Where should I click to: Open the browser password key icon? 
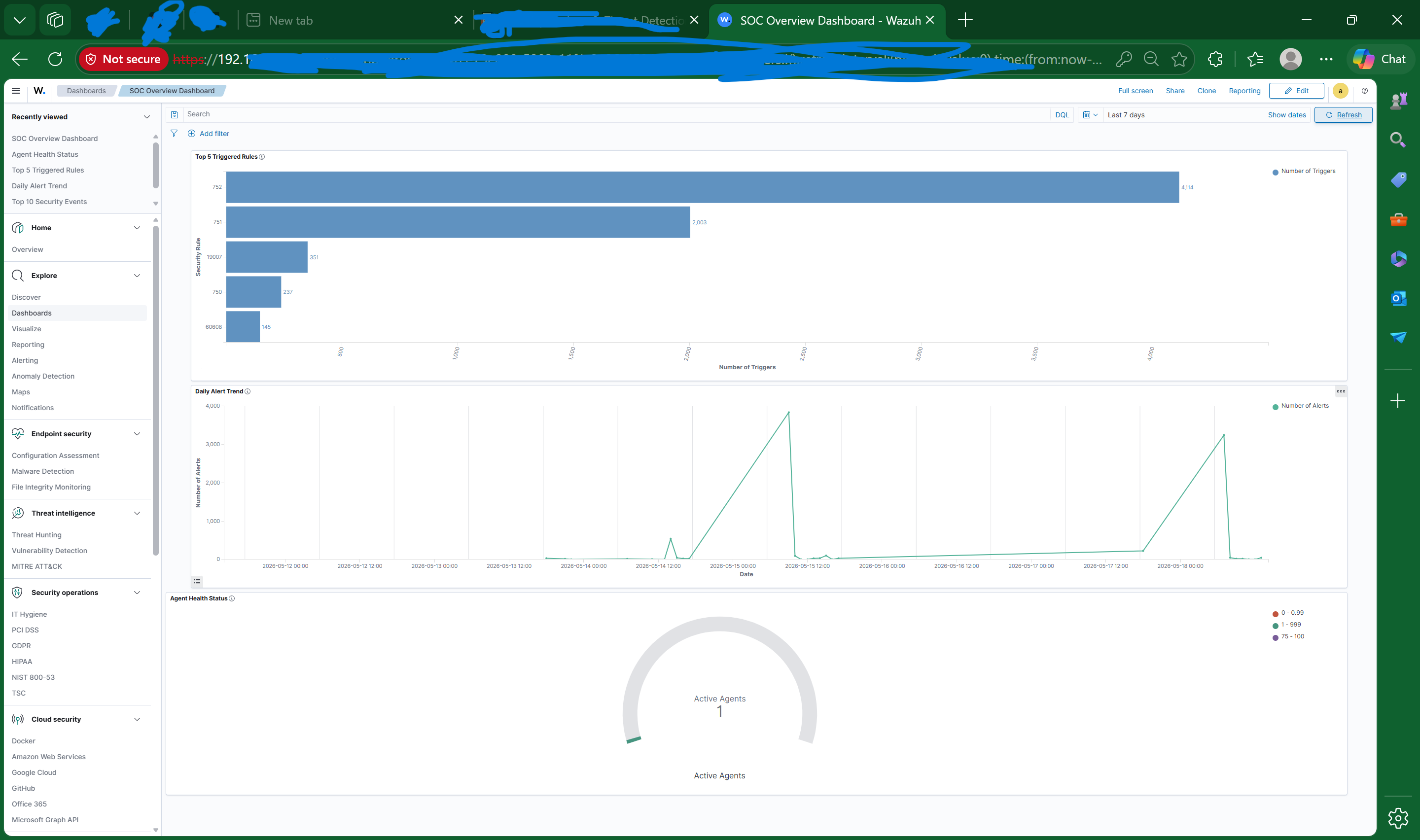[x=1124, y=59]
